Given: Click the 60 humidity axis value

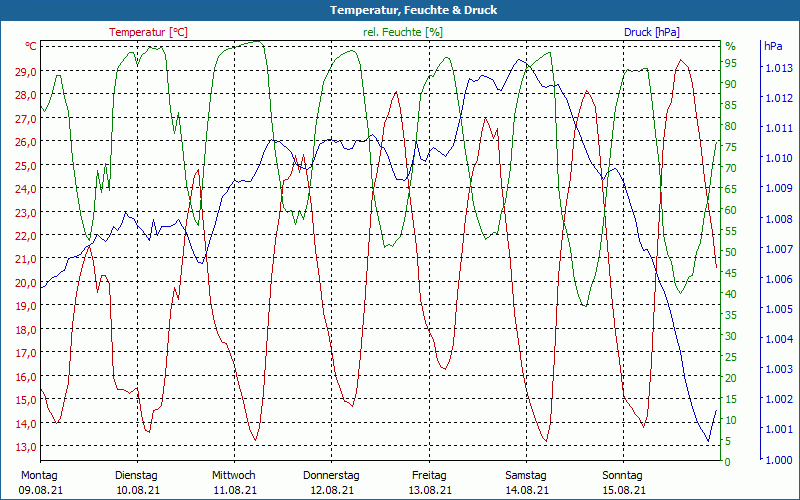Looking at the screenshot, I should 731,210.
